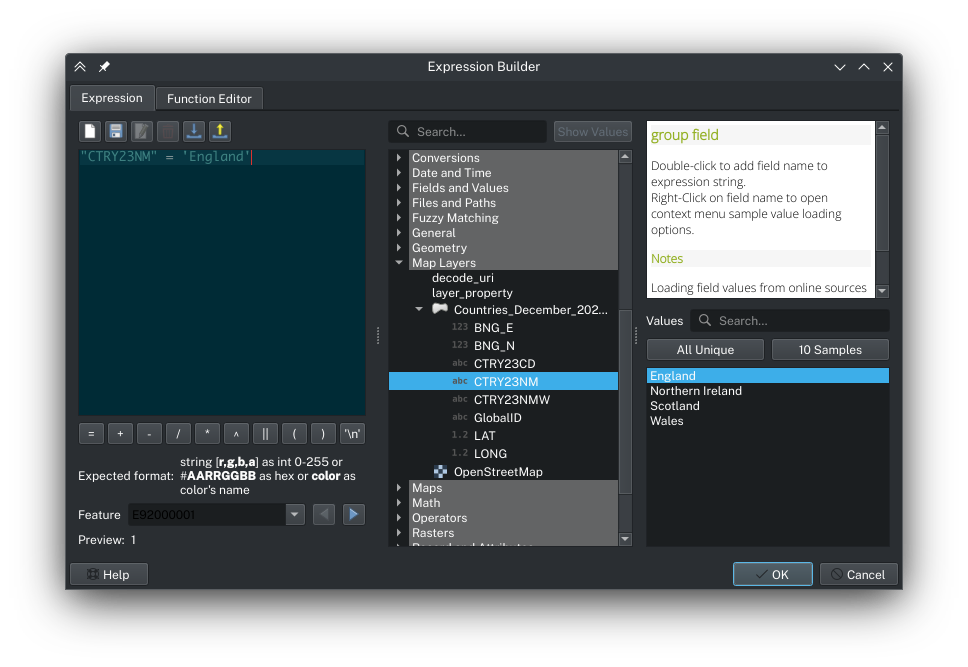Viewport: 968px width, 667px height.
Task: Select the CTRY23CD field
Action: pyautogui.click(x=504, y=364)
